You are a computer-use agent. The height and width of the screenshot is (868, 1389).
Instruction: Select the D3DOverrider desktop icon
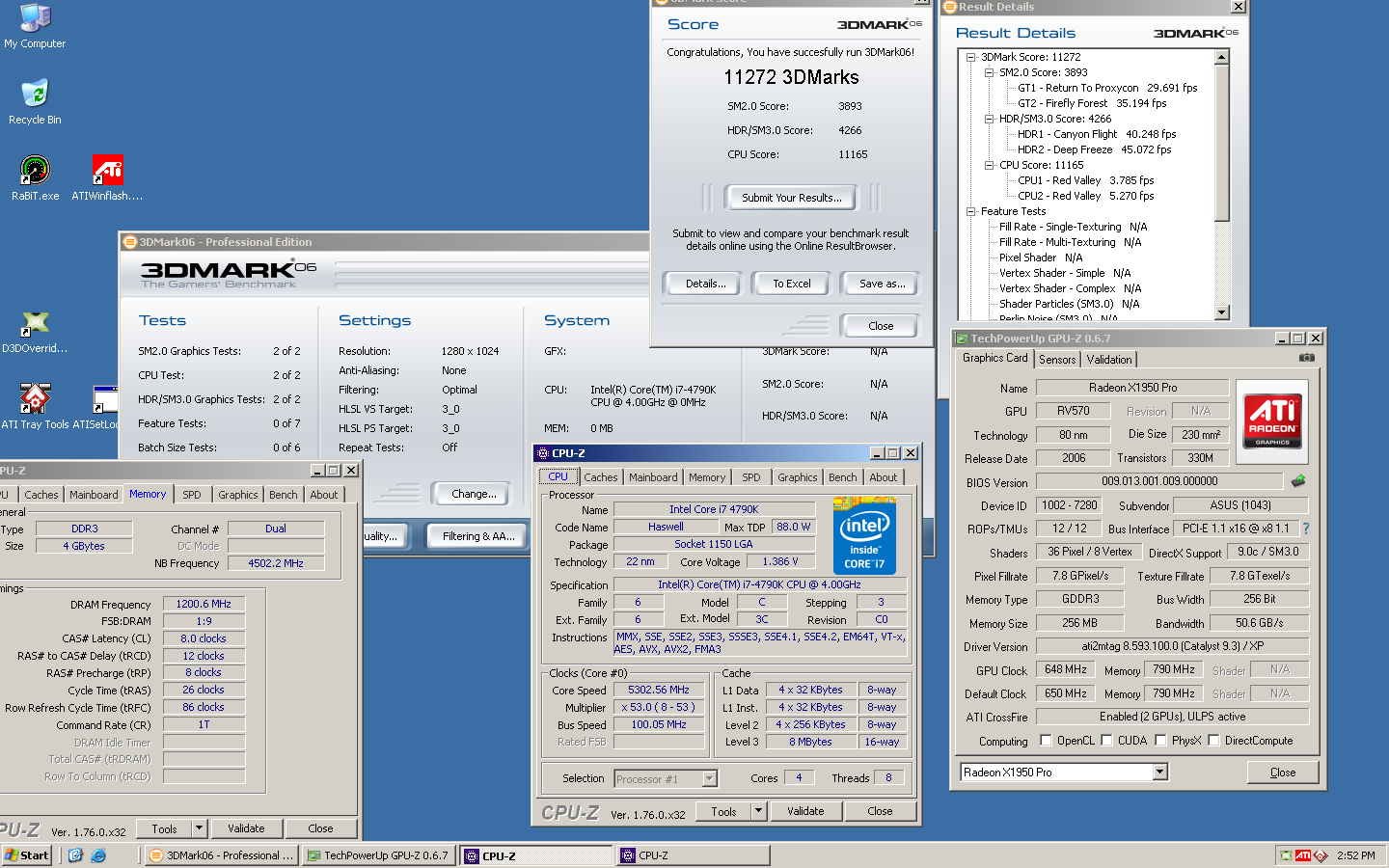[35, 333]
